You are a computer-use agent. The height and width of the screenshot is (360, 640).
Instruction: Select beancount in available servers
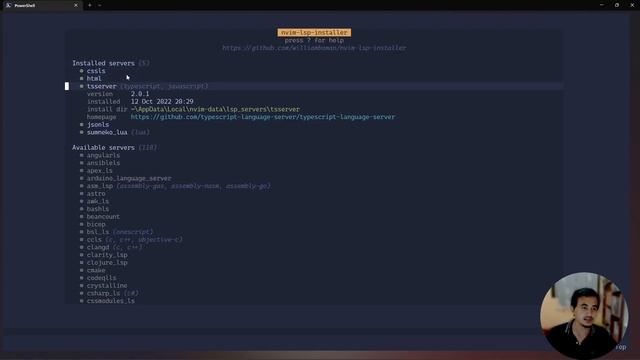point(103,217)
